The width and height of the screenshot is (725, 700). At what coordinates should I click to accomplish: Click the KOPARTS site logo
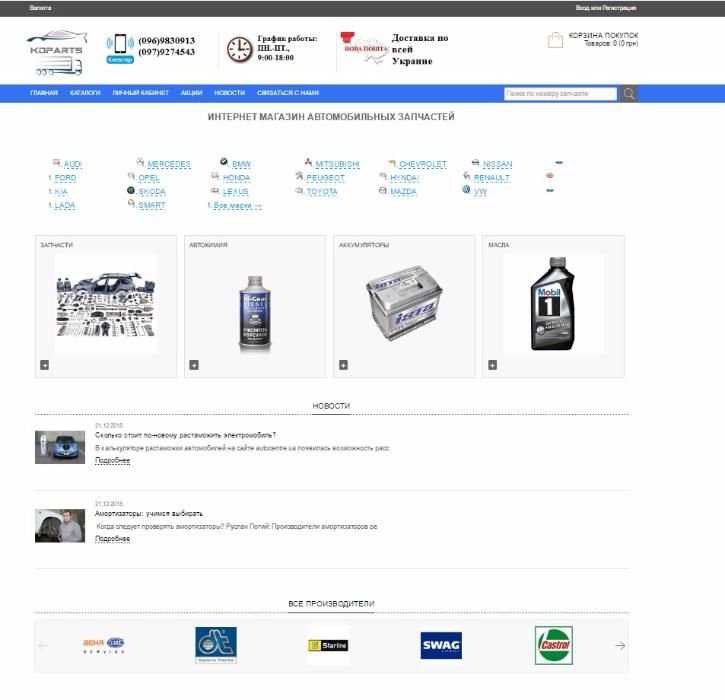(56, 52)
